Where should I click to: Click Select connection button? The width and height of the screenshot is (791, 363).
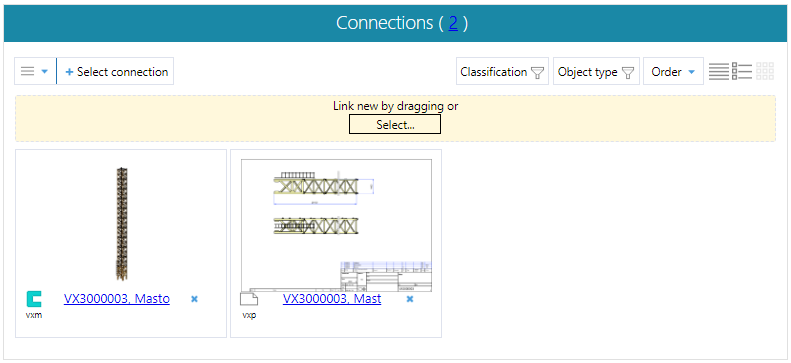pos(116,72)
